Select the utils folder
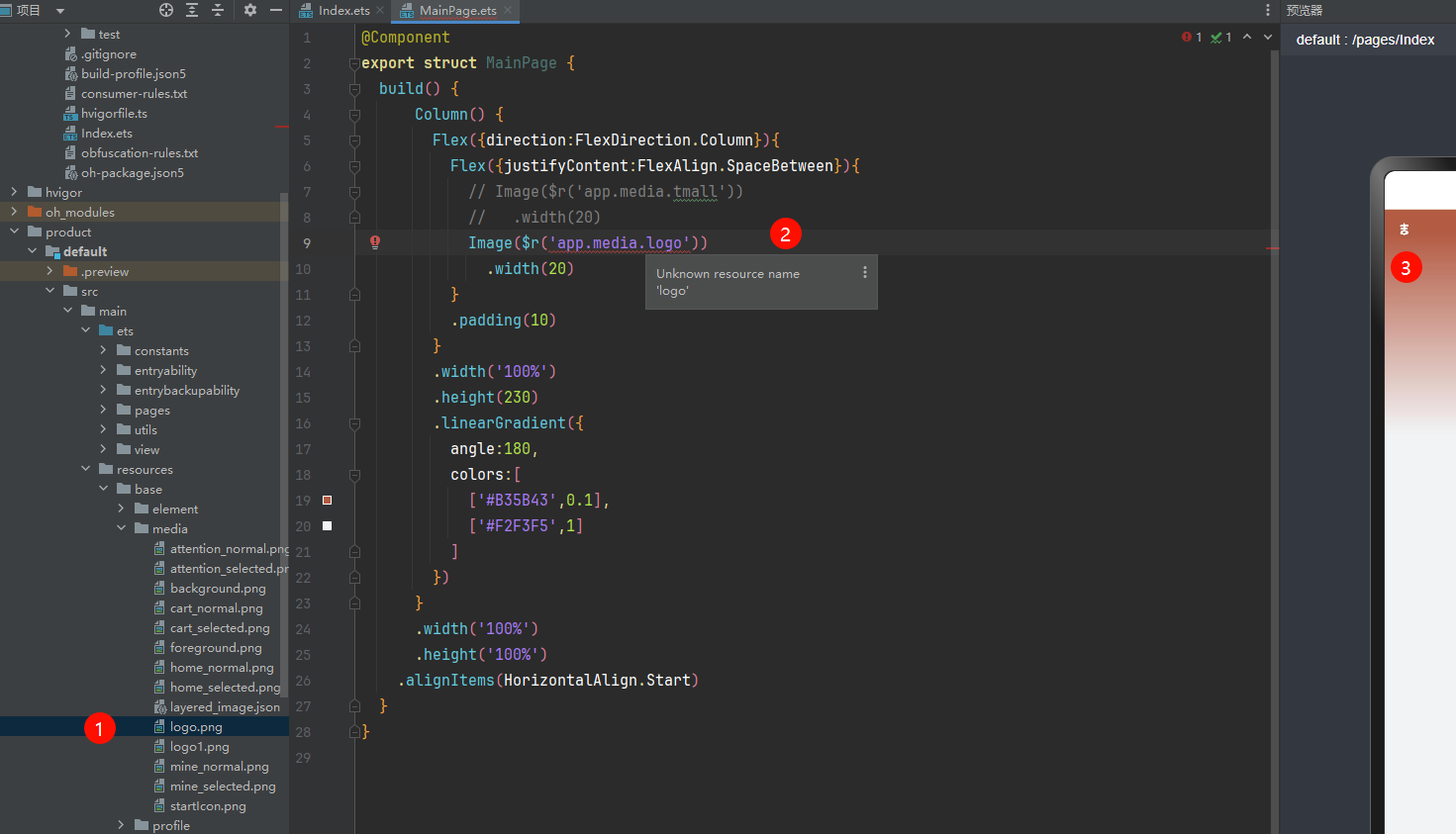The image size is (1456, 834). [146, 429]
